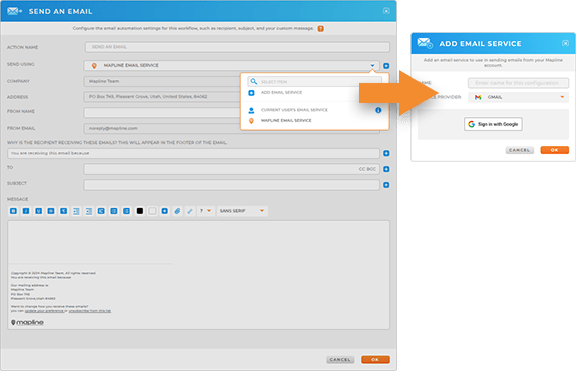
Task: Click plus icon beside the Subject field
Action: [x=386, y=185]
